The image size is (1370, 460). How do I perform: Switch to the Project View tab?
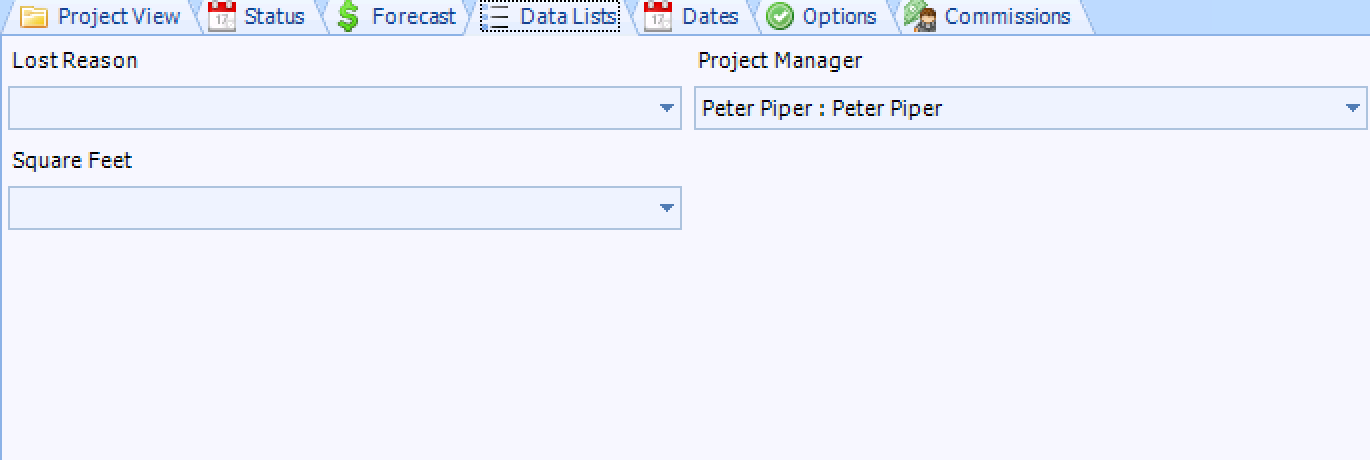[x=119, y=17]
